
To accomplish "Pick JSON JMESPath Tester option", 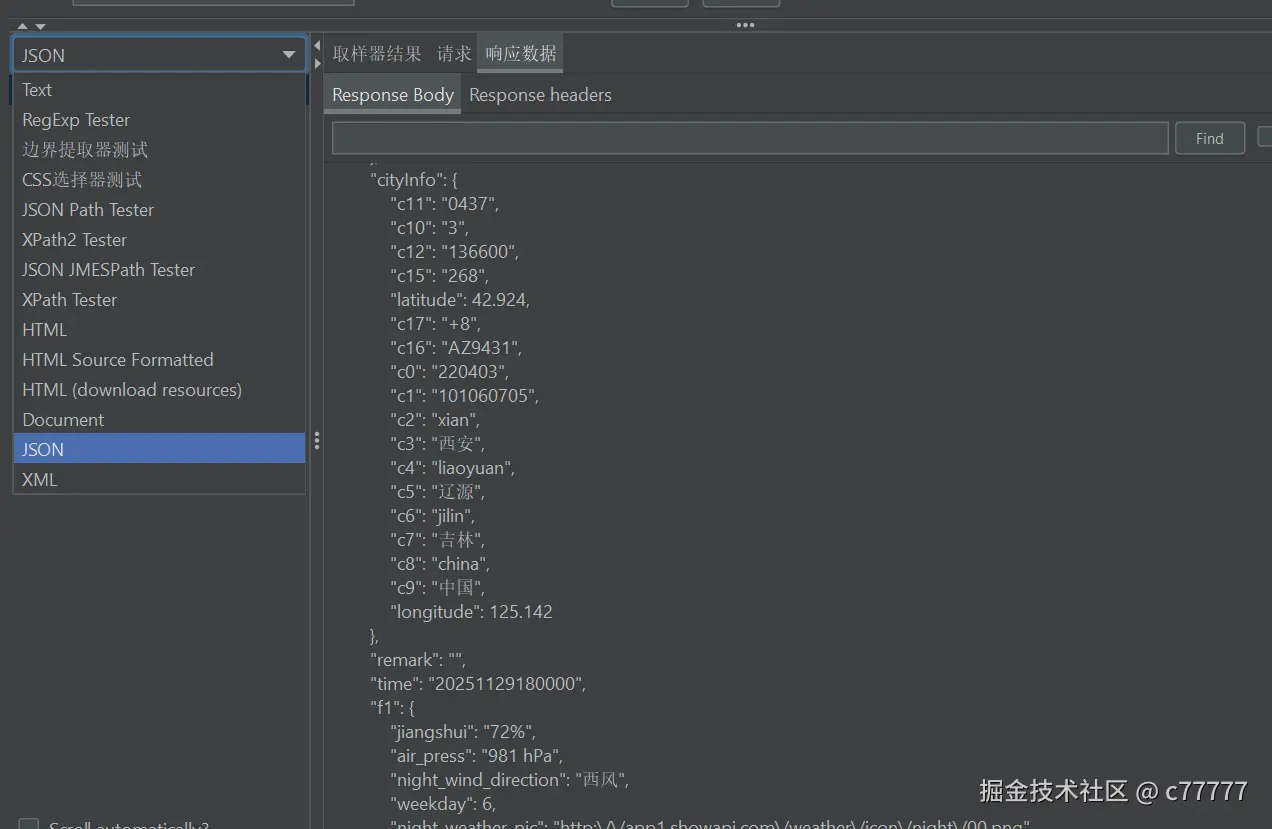I will pos(158,270).
